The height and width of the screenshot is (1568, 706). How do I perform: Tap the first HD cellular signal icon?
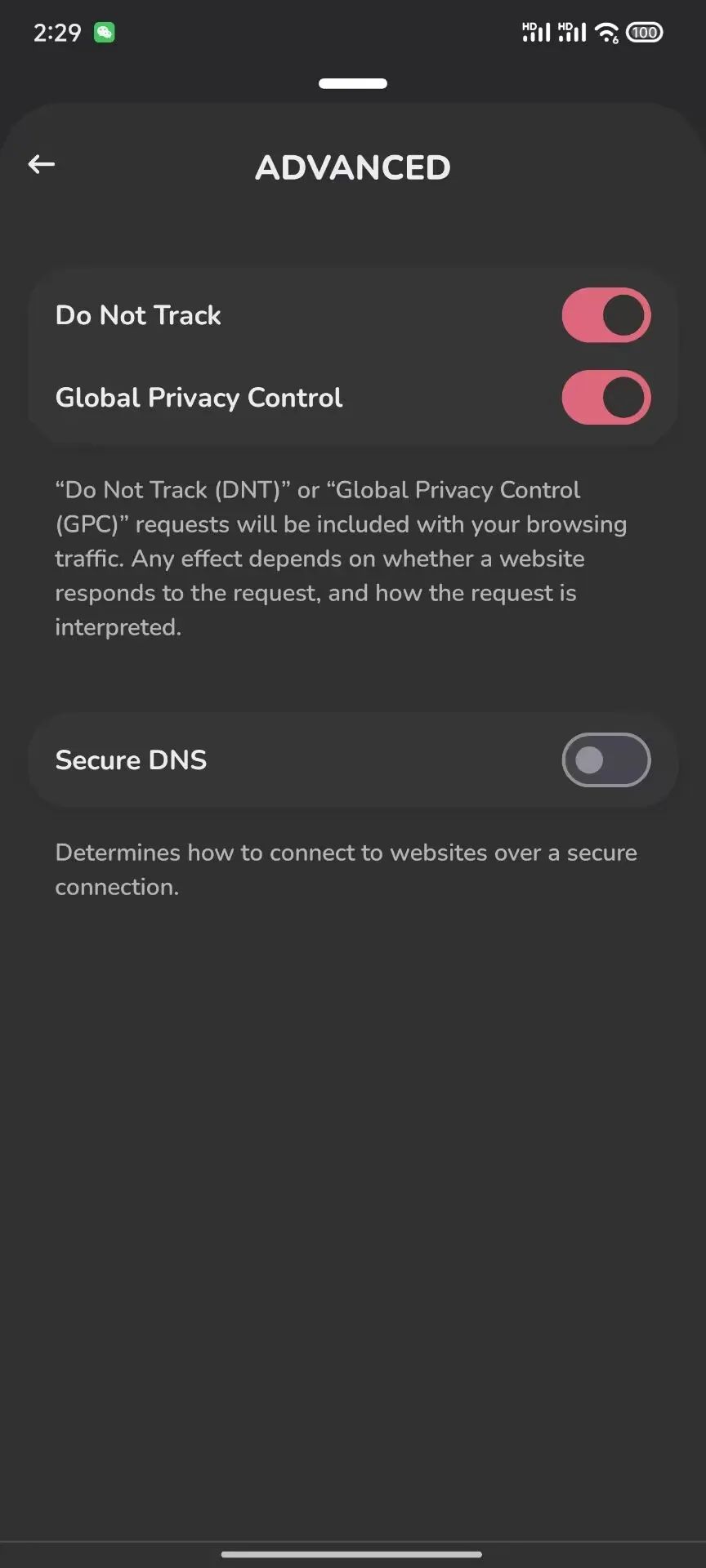tap(536, 33)
